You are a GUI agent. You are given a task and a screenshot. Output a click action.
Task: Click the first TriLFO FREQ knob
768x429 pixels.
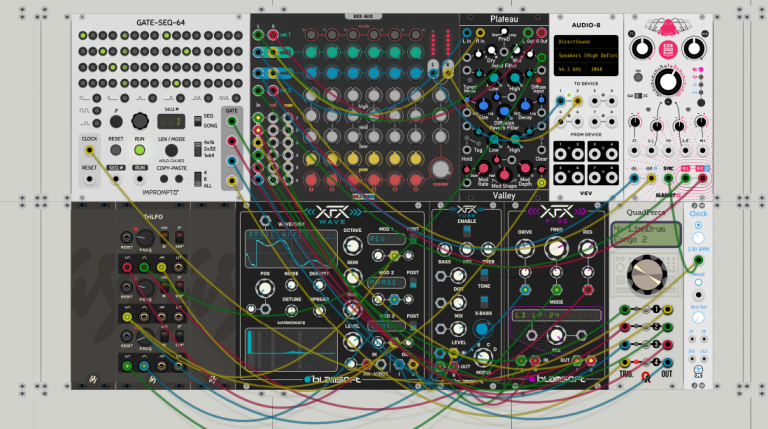click(144, 238)
